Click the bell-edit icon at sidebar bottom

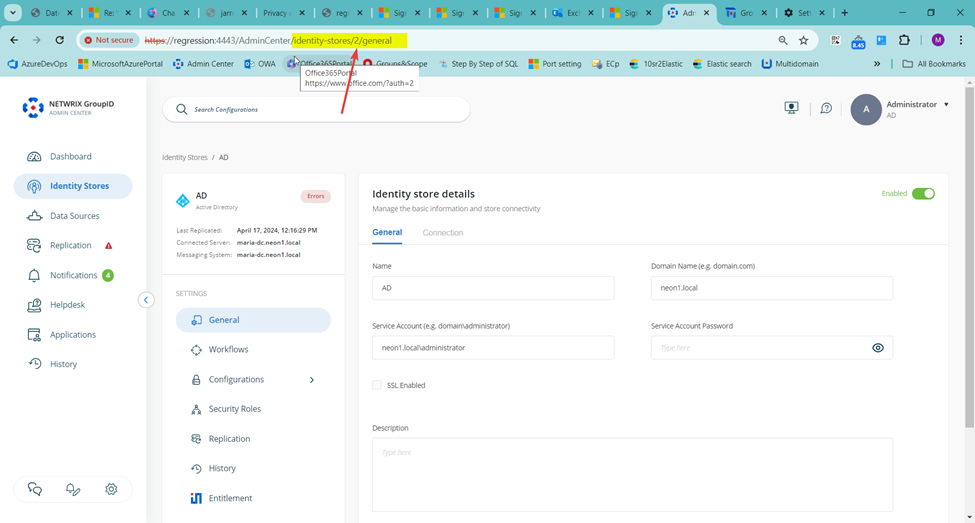tap(73, 489)
